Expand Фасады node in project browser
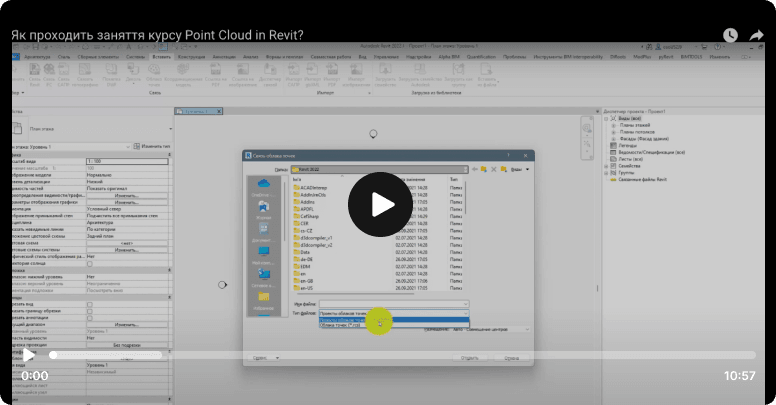 (x=613, y=139)
